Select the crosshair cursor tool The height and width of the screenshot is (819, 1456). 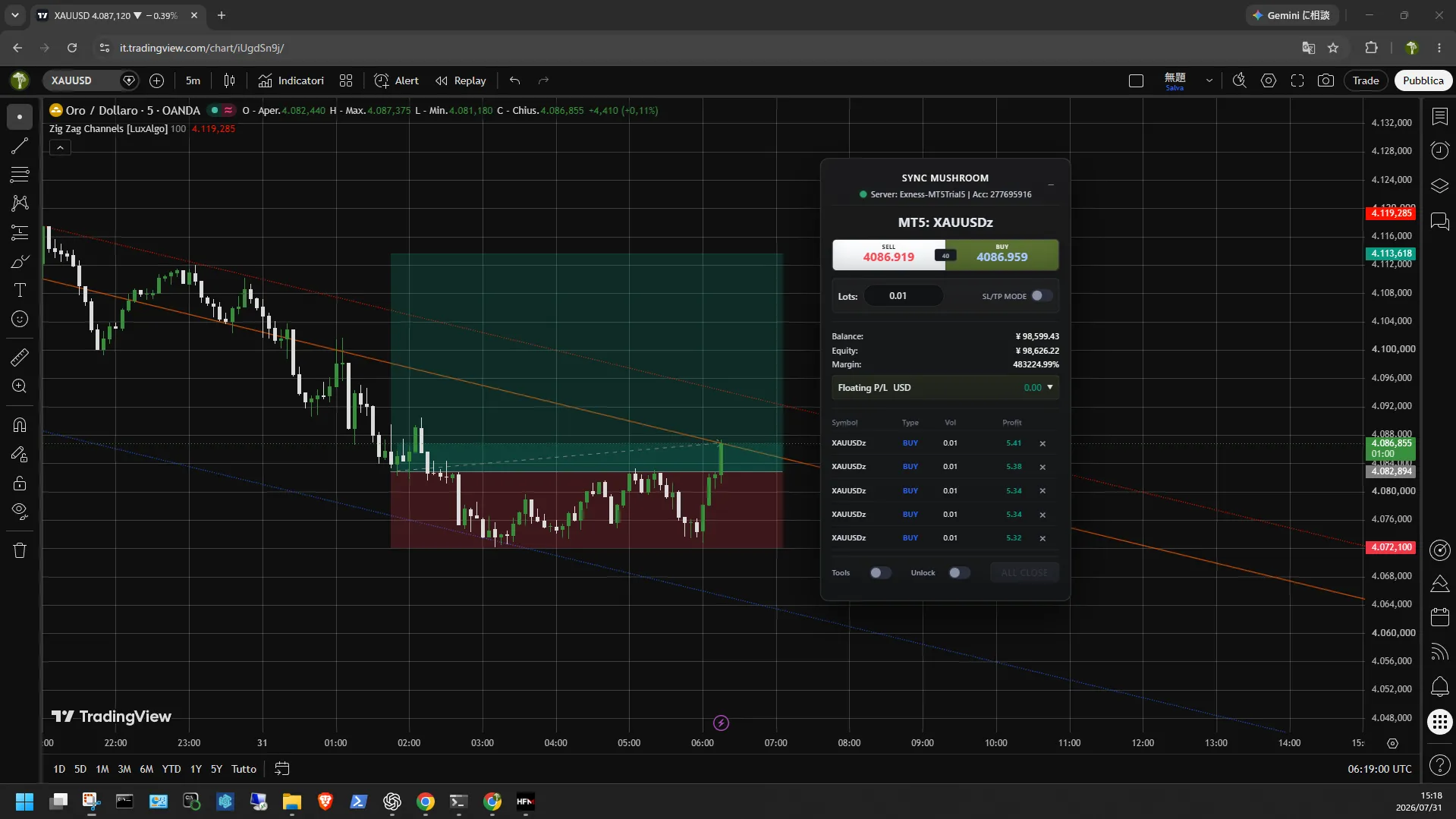click(x=20, y=117)
